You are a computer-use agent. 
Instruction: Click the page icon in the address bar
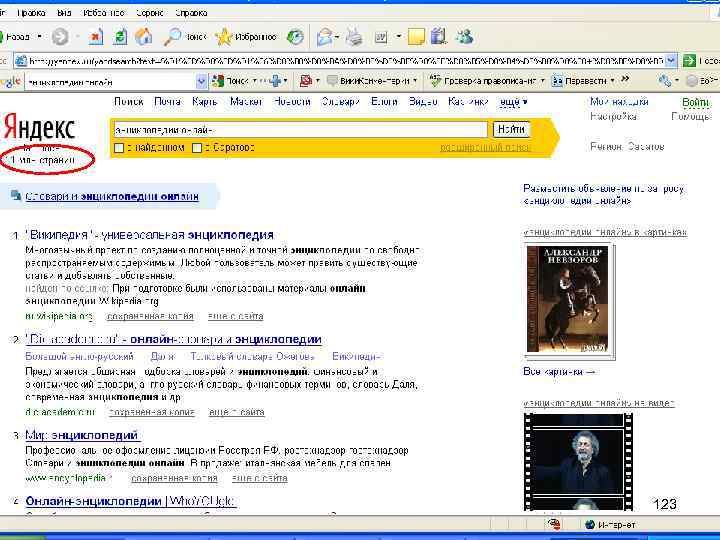(x=21, y=61)
